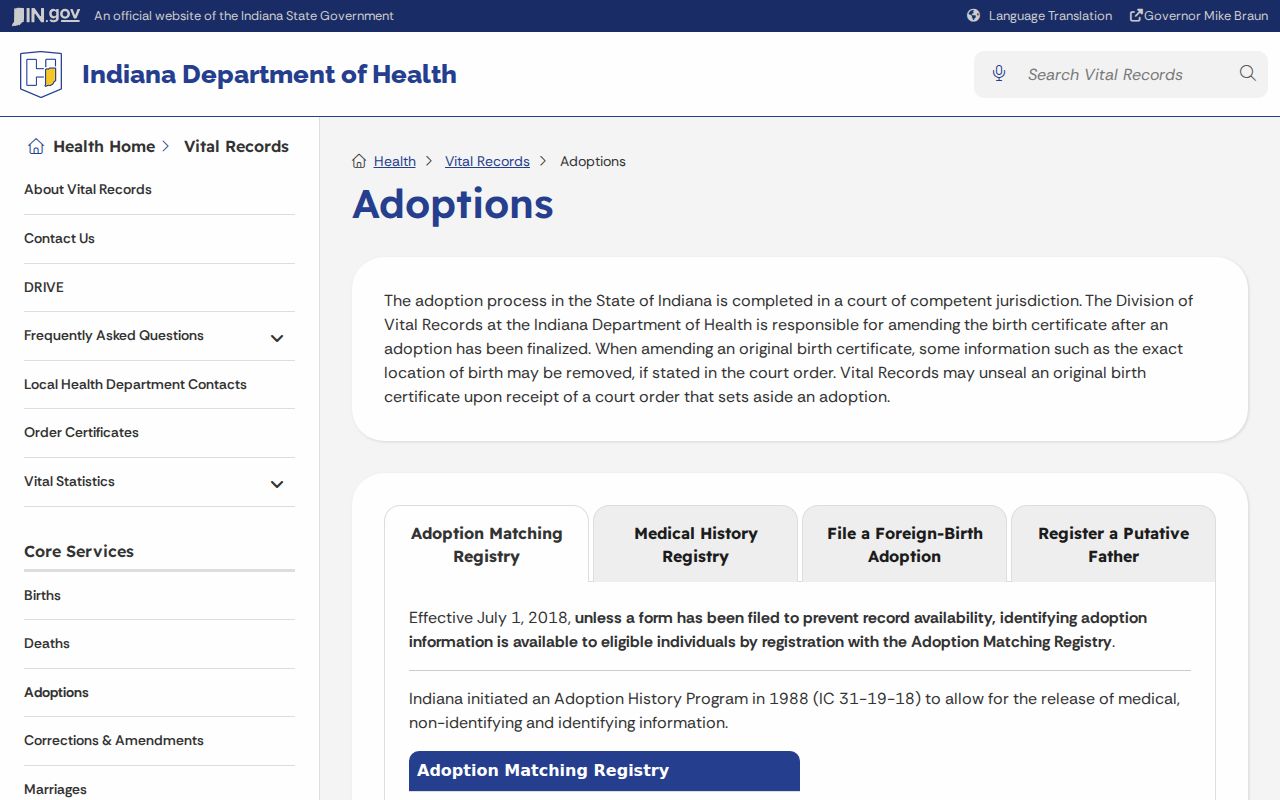
Task: Open the Adoptions sidebar link
Action: (56, 692)
